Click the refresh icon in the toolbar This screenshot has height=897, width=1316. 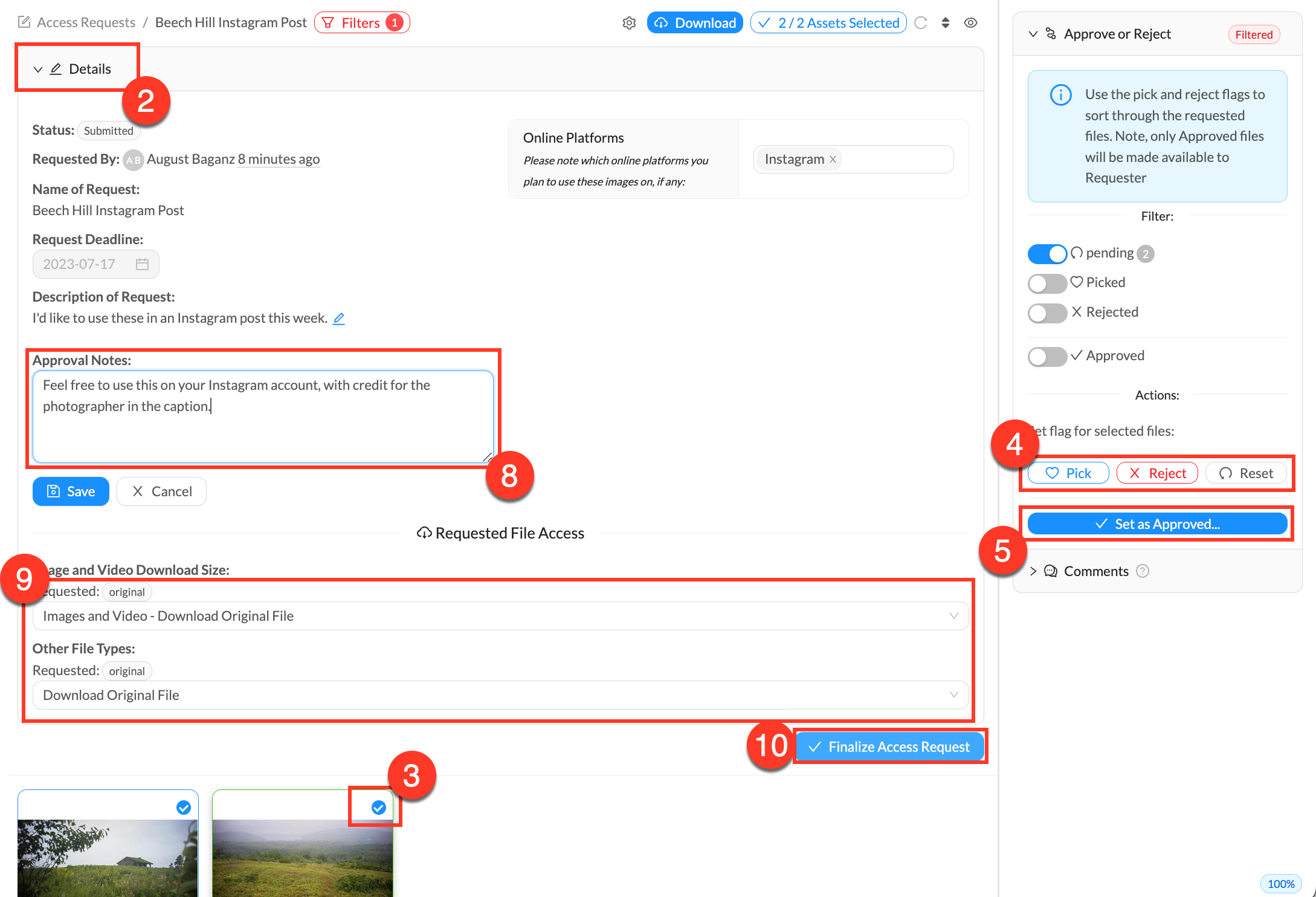(x=920, y=23)
